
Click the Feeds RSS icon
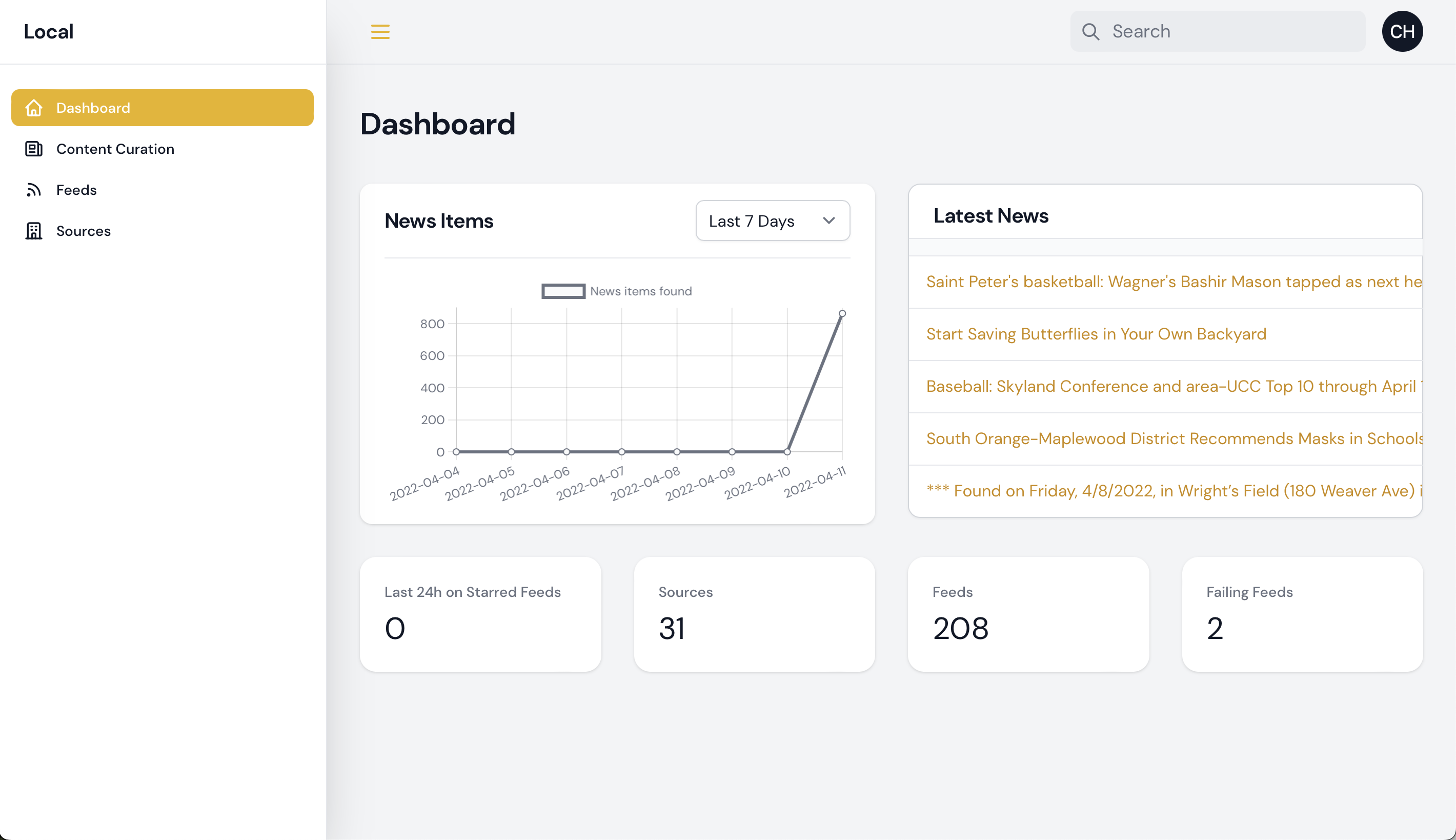(33, 190)
